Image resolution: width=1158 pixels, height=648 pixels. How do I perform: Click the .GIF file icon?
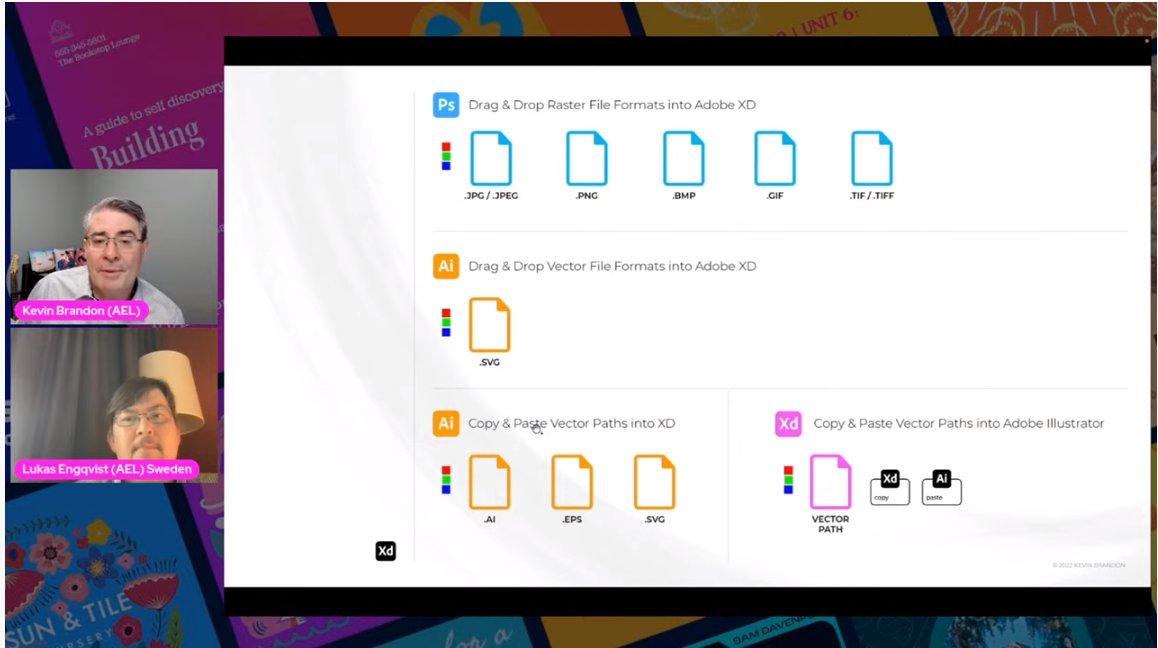tap(775, 158)
